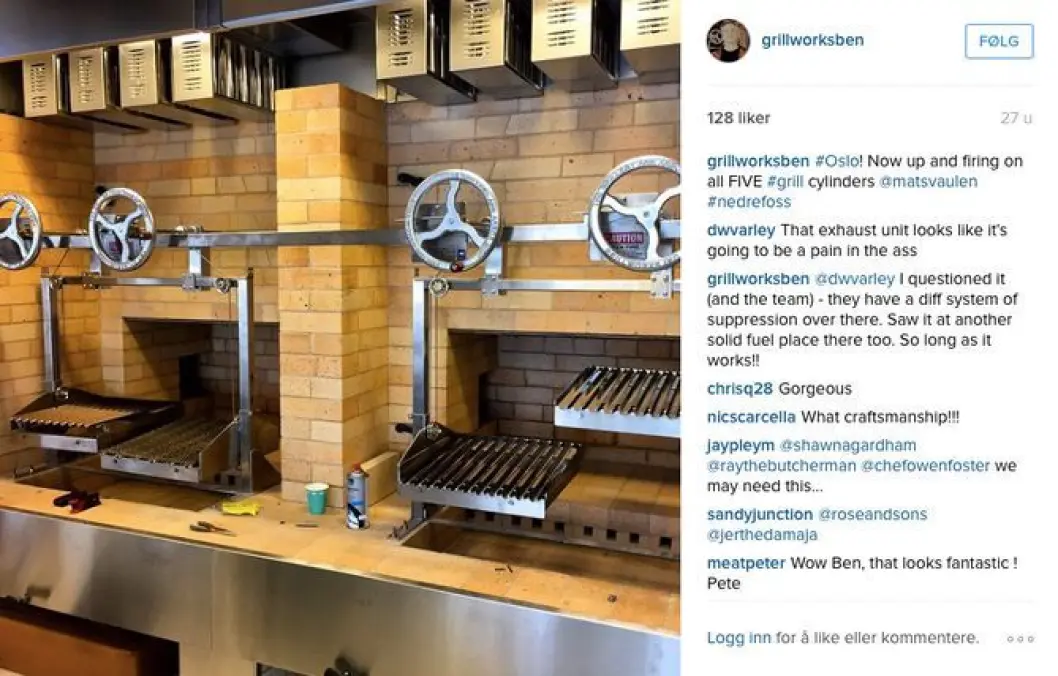
Task: Open the three-dot more options menu
Action: 1020,638
